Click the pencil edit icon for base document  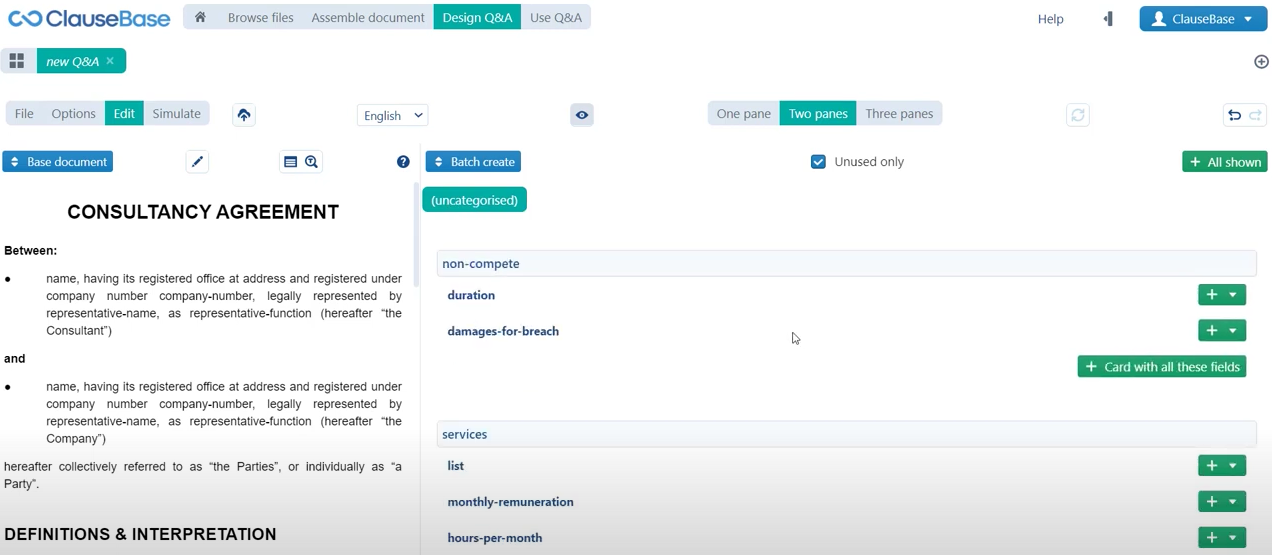tap(197, 162)
